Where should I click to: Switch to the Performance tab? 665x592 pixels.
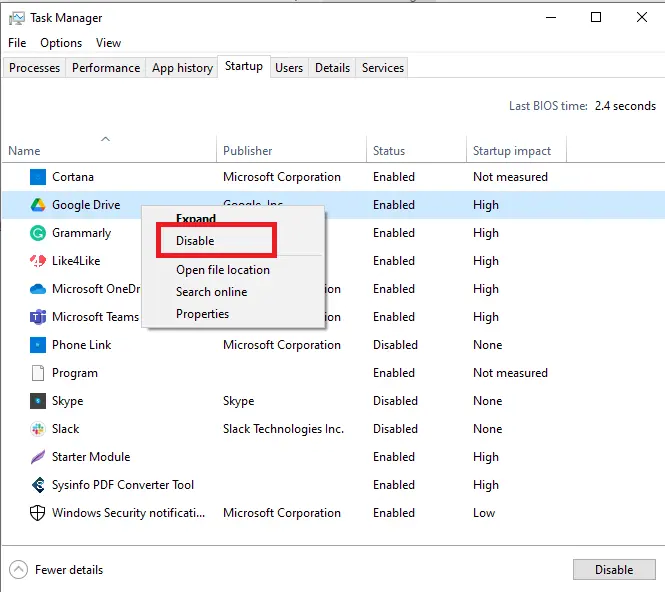[106, 68]
